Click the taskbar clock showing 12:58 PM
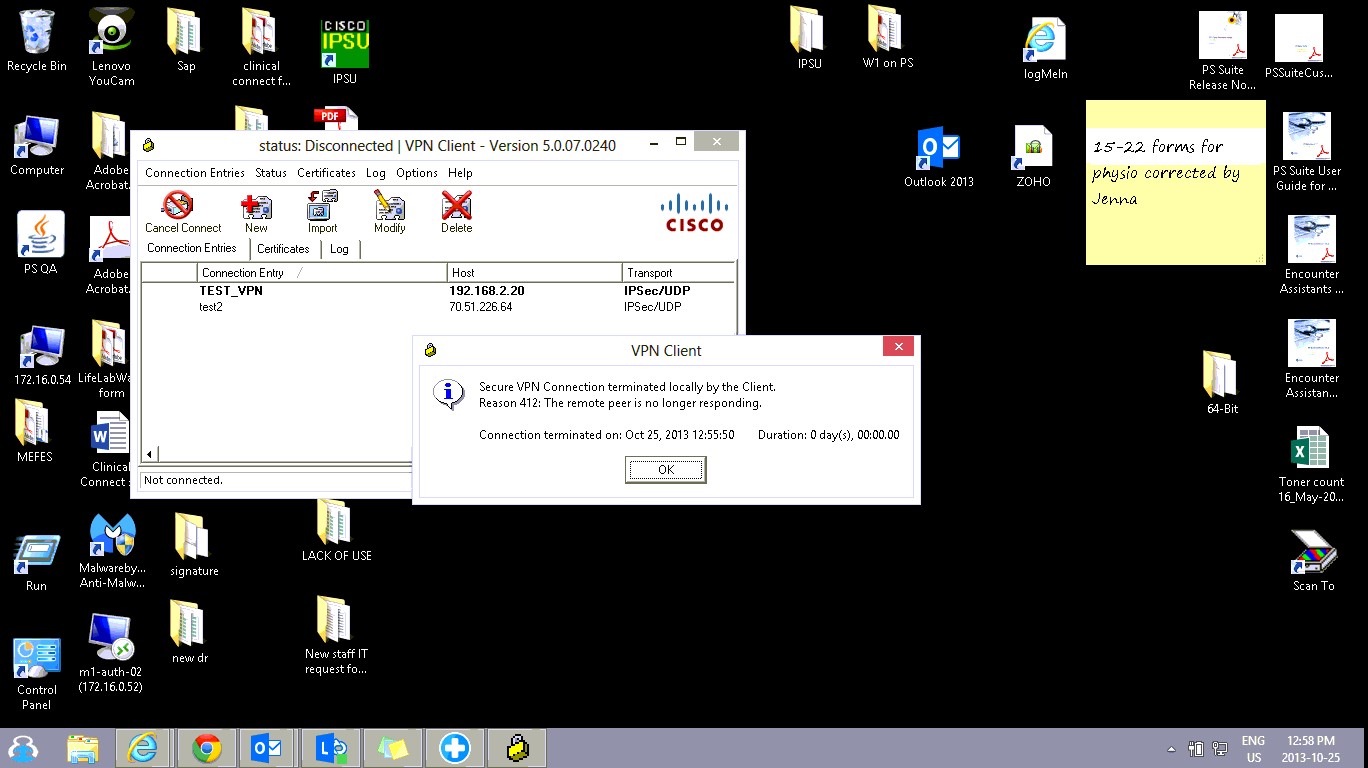The width and height of the screenshot is (1368, 768). (x=1311, y=749)
